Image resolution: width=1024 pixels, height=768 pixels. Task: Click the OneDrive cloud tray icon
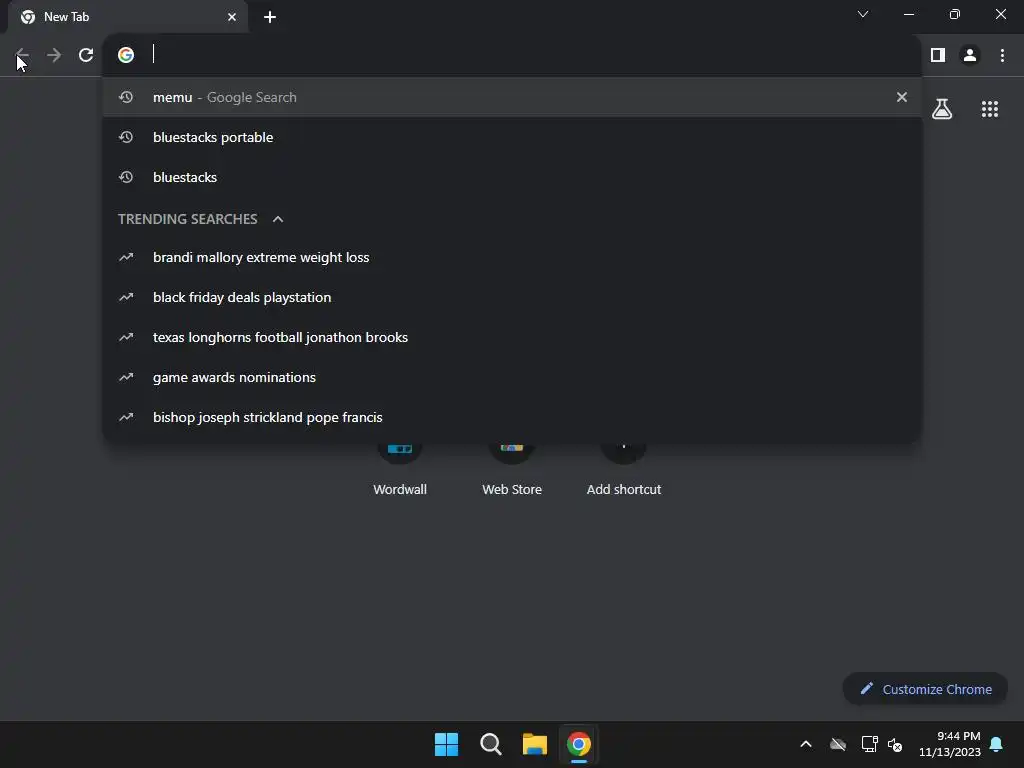pos(838,744)
